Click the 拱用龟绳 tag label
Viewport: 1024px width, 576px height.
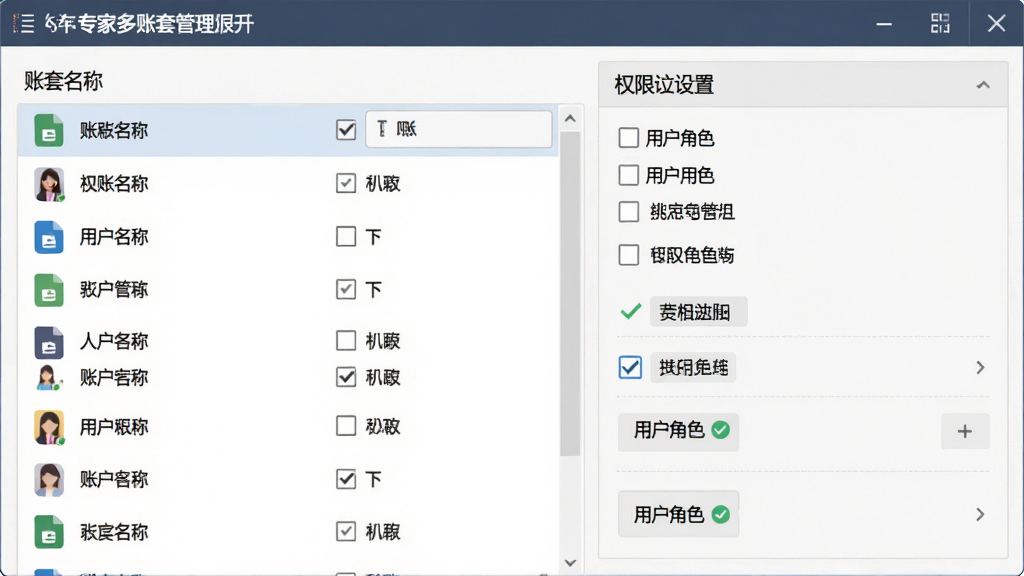coord(693,368)
